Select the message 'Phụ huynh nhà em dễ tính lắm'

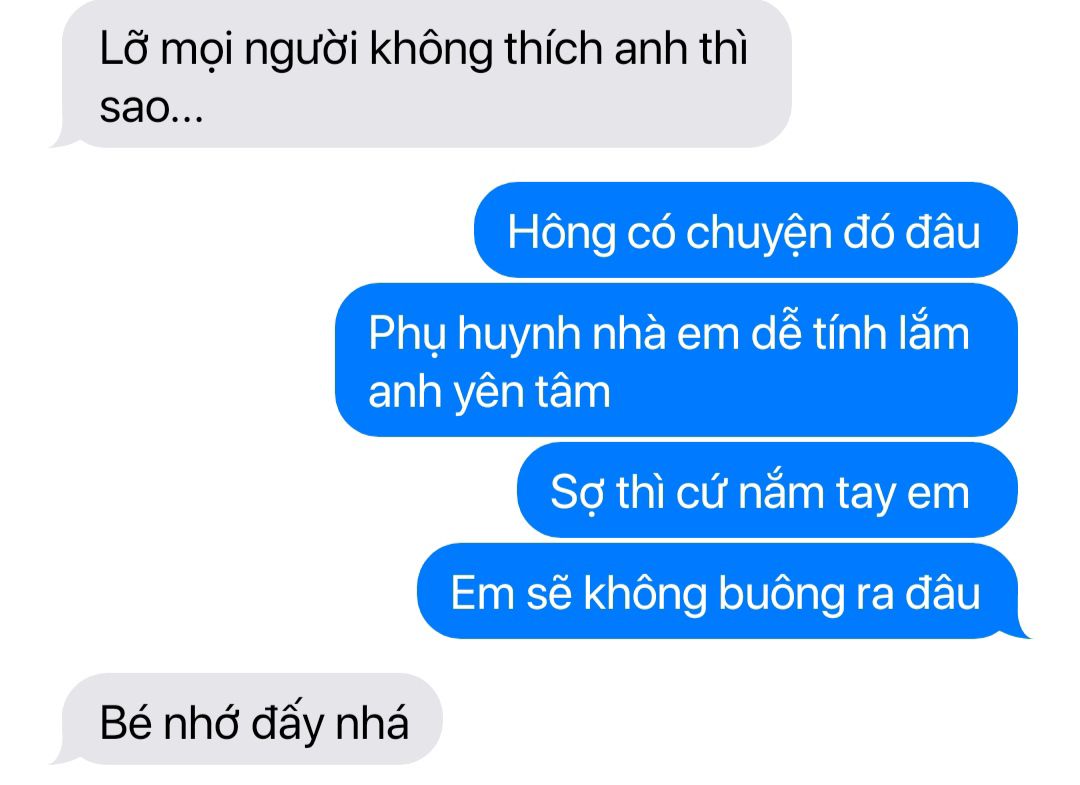coord(676,360)
